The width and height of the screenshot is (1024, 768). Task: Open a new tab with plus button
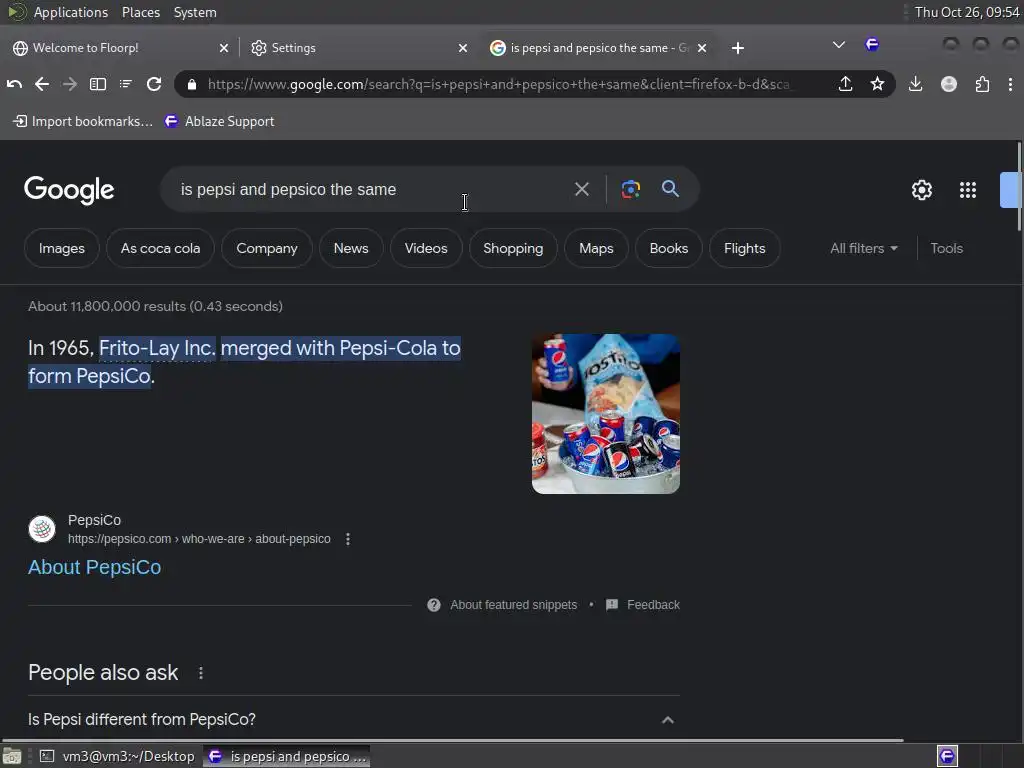tap(738, 48)
